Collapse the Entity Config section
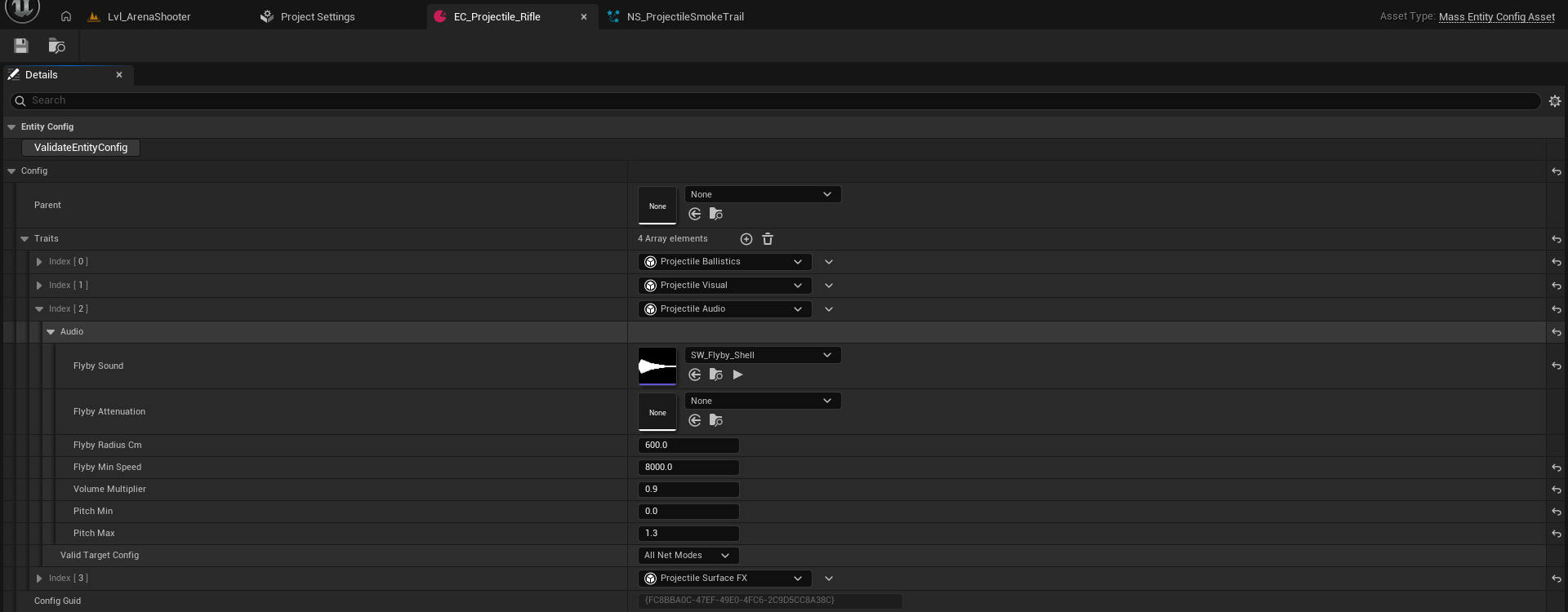The image size is (1568, 612). (11, 127)
